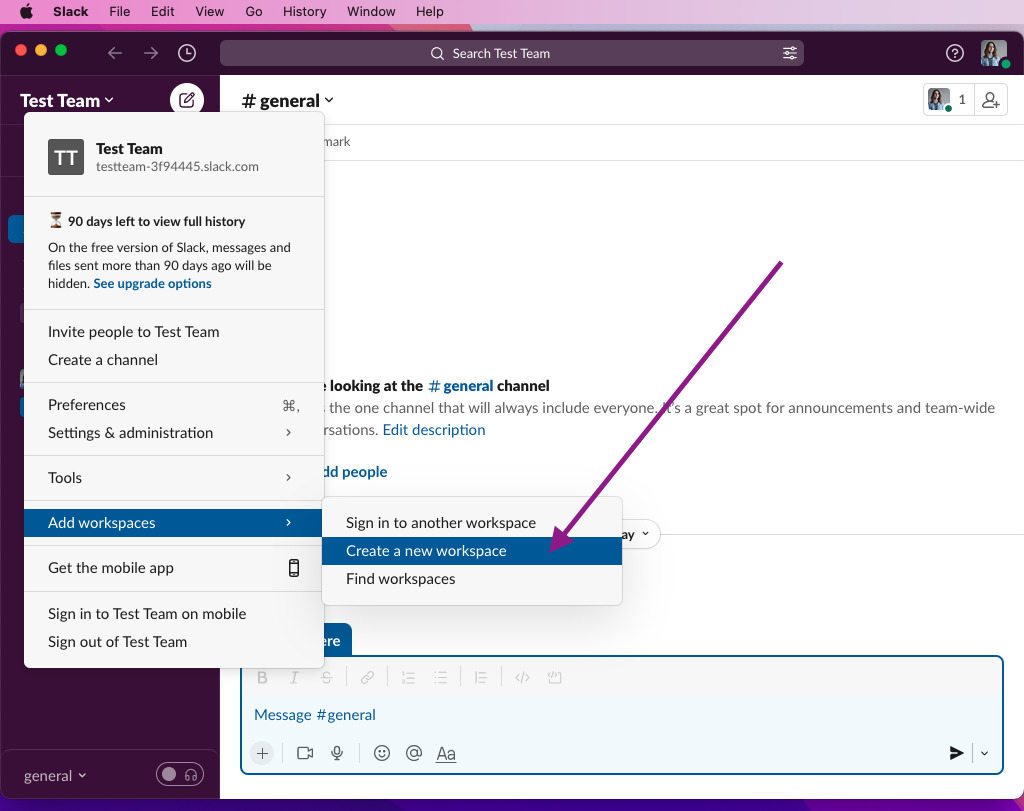
Task: Record a video clip
Action: tap(305, 753)
